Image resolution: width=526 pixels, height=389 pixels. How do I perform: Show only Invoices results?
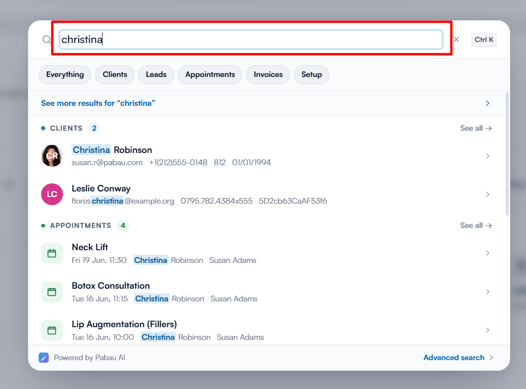coord(268,74)
